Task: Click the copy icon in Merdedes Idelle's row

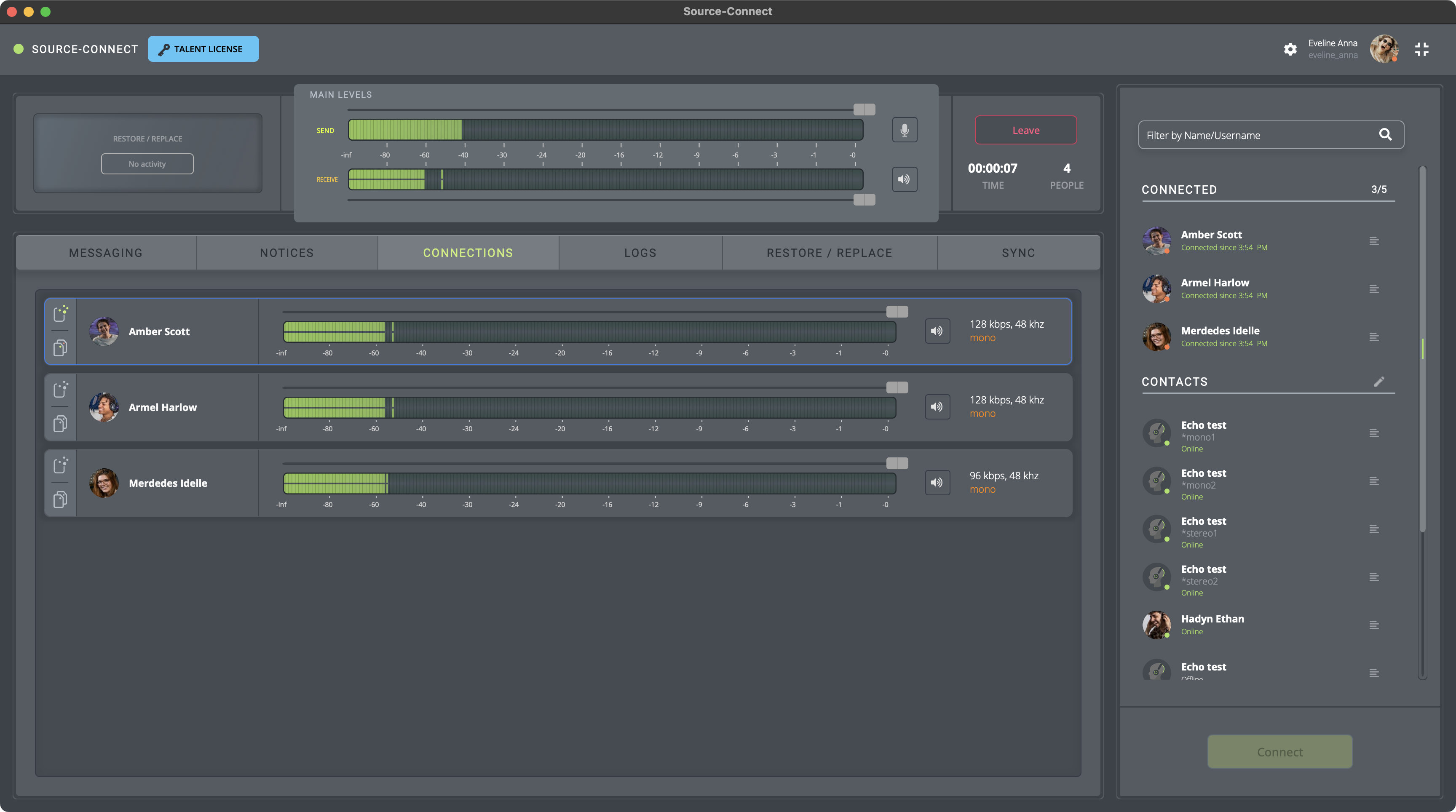Action: click(x=61, y=499)
